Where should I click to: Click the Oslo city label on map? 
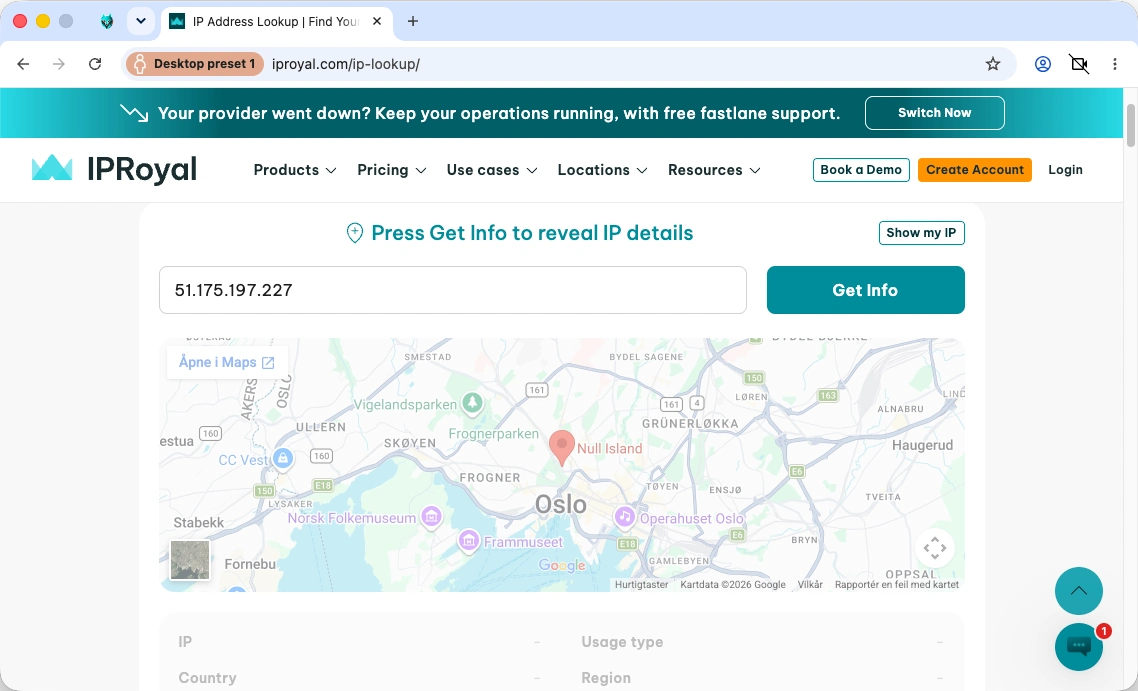tap(560, 504)
